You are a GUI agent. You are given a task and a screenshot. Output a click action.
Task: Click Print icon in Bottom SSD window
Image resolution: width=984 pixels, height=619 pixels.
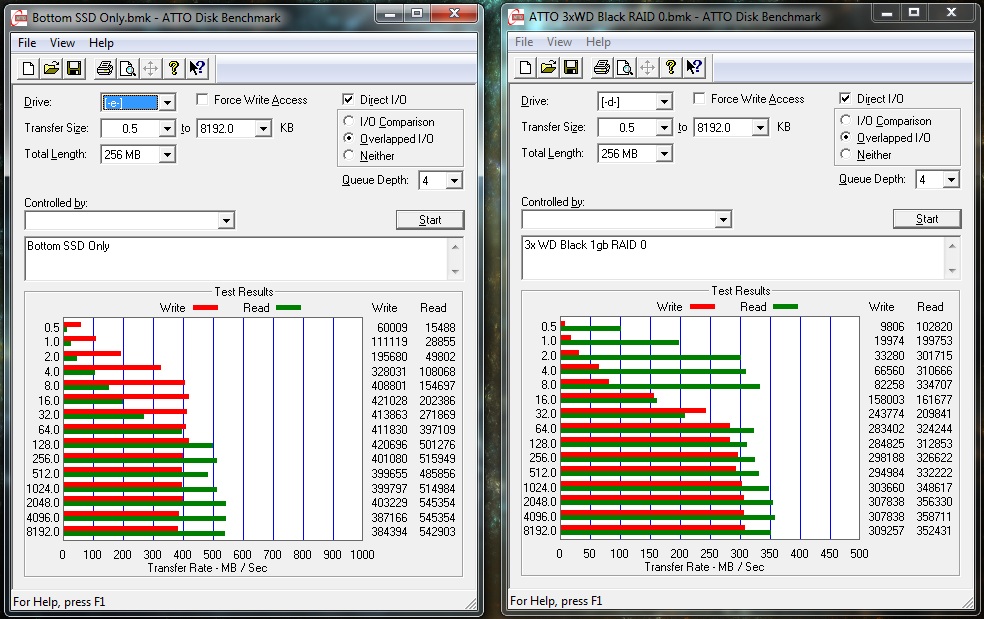click(104, 68)
